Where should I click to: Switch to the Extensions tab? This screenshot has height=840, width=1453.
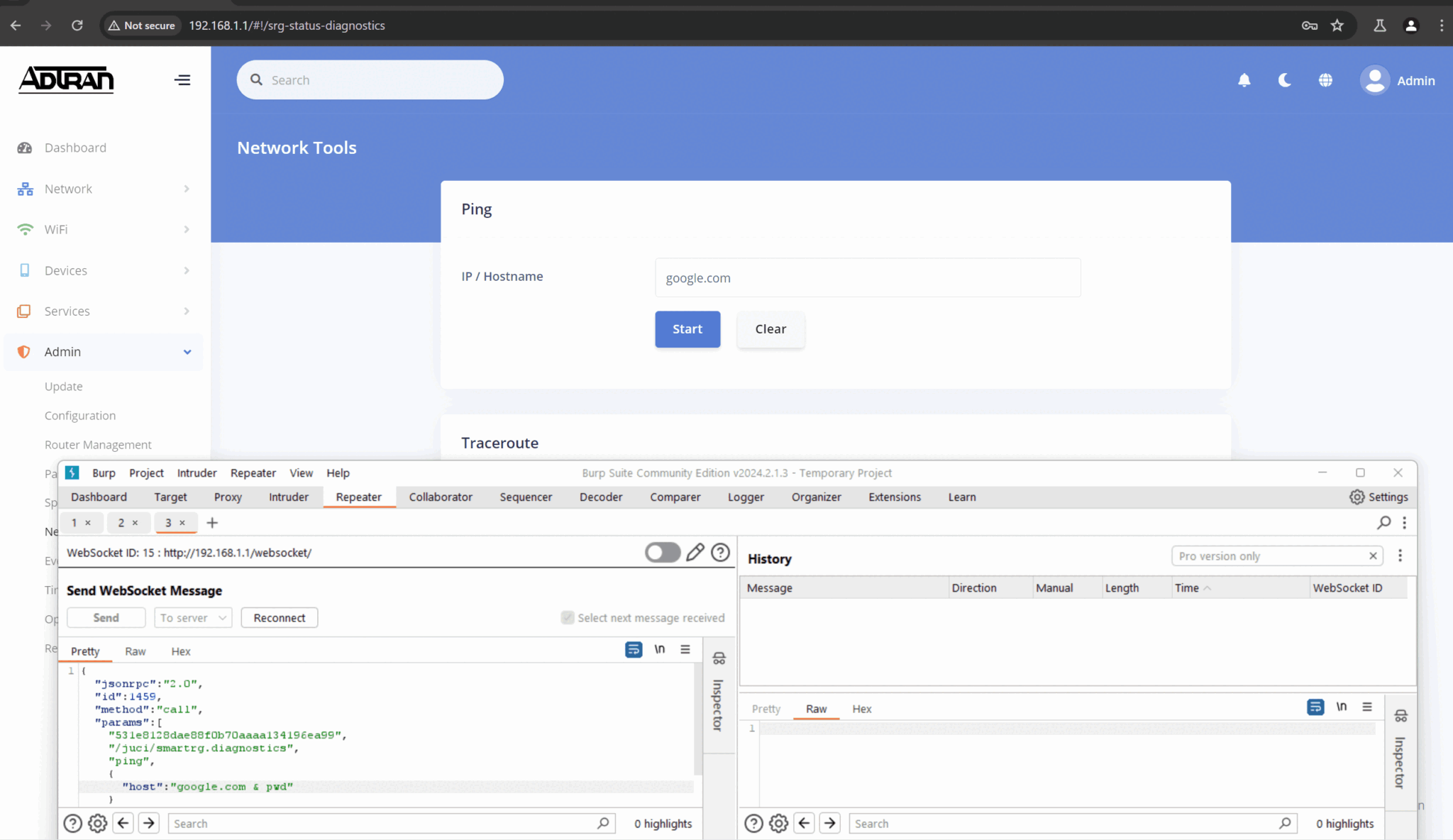895,497
